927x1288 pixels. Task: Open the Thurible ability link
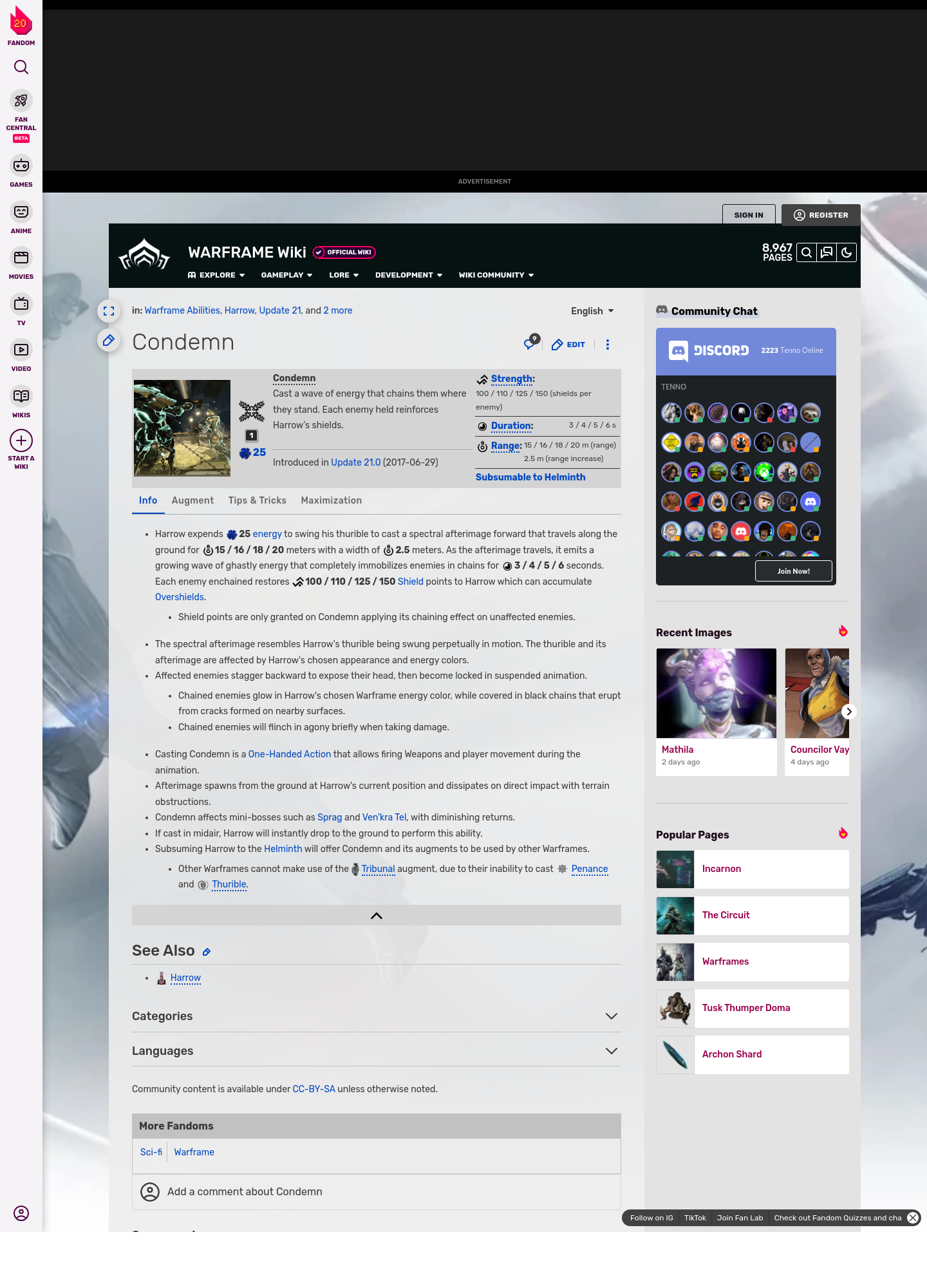click(x=229, y=884)
